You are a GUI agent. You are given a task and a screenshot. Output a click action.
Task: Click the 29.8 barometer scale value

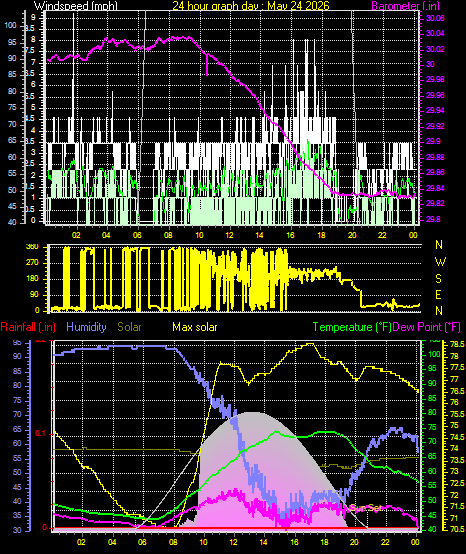(x=433, y=219)
